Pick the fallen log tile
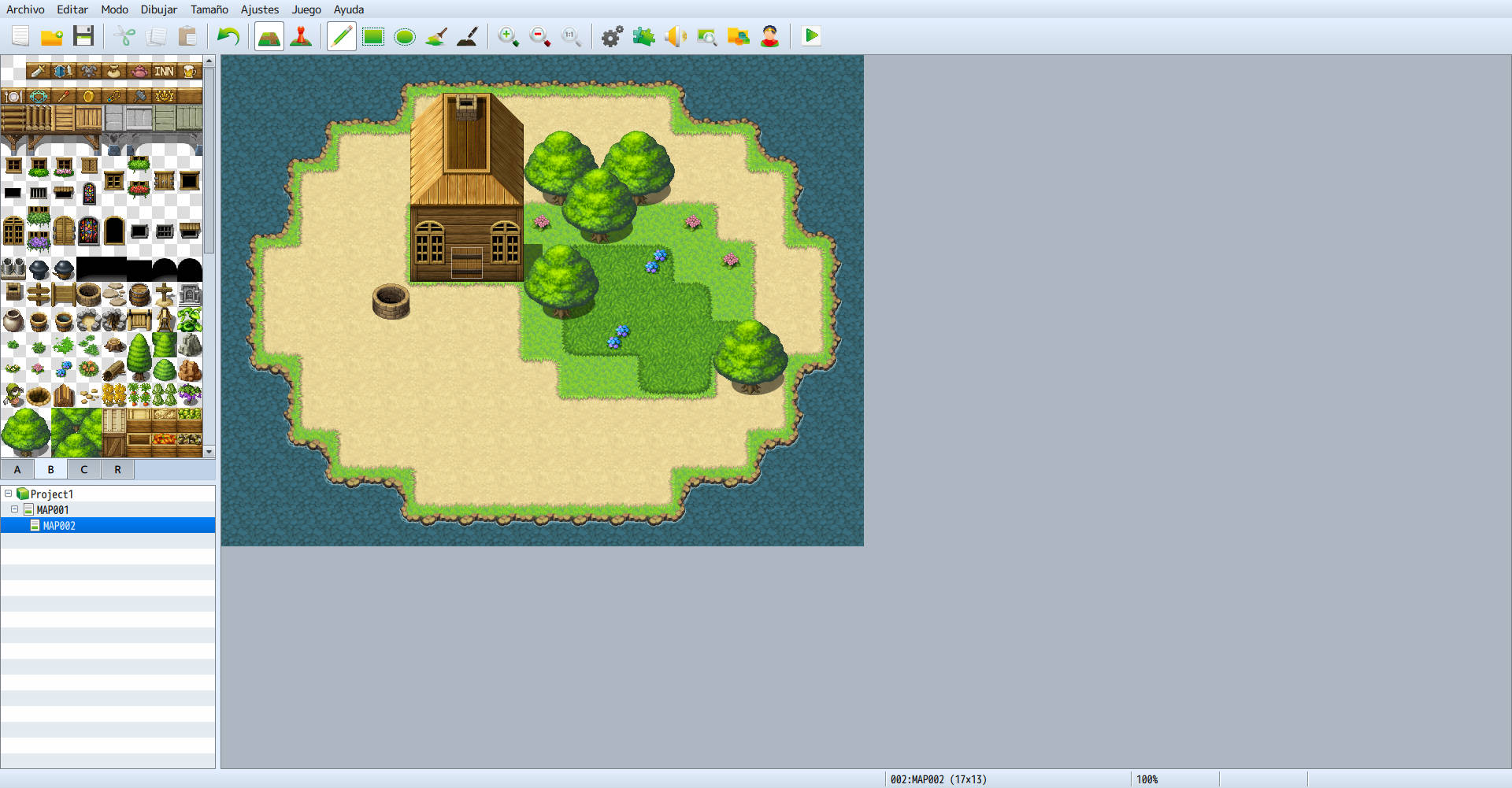This screenshot has width=1512, height=788. point(114,370)
